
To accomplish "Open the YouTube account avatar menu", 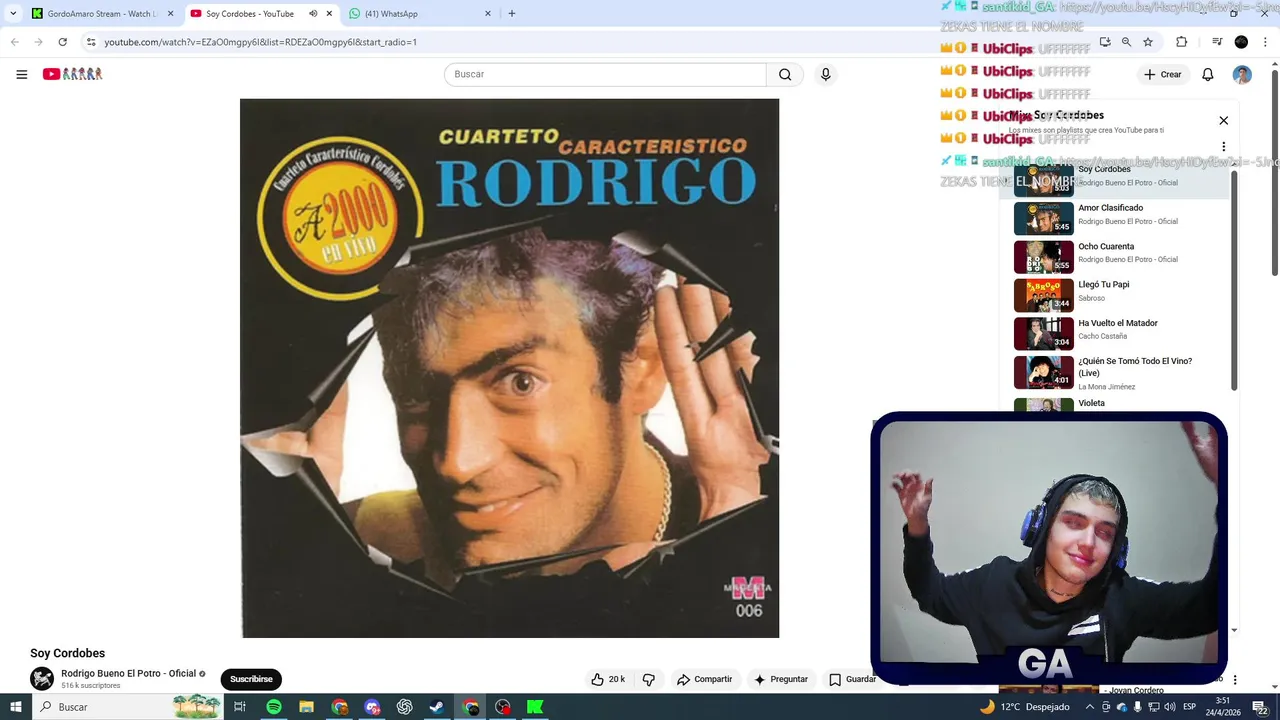I will click(x=1242, y=74).
